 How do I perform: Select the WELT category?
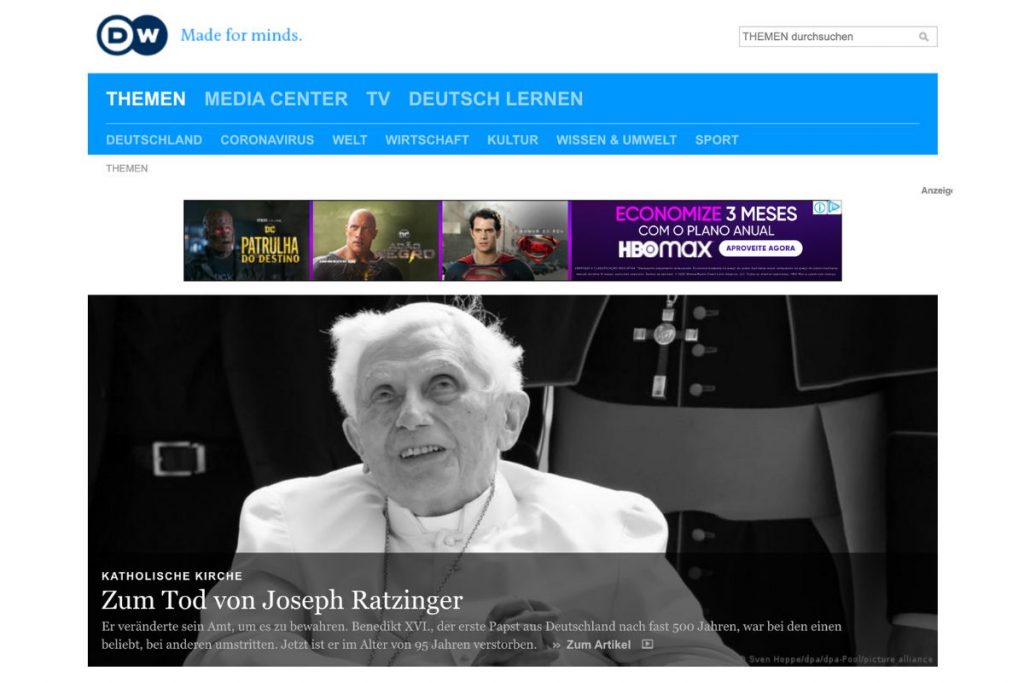coord(350,140)
